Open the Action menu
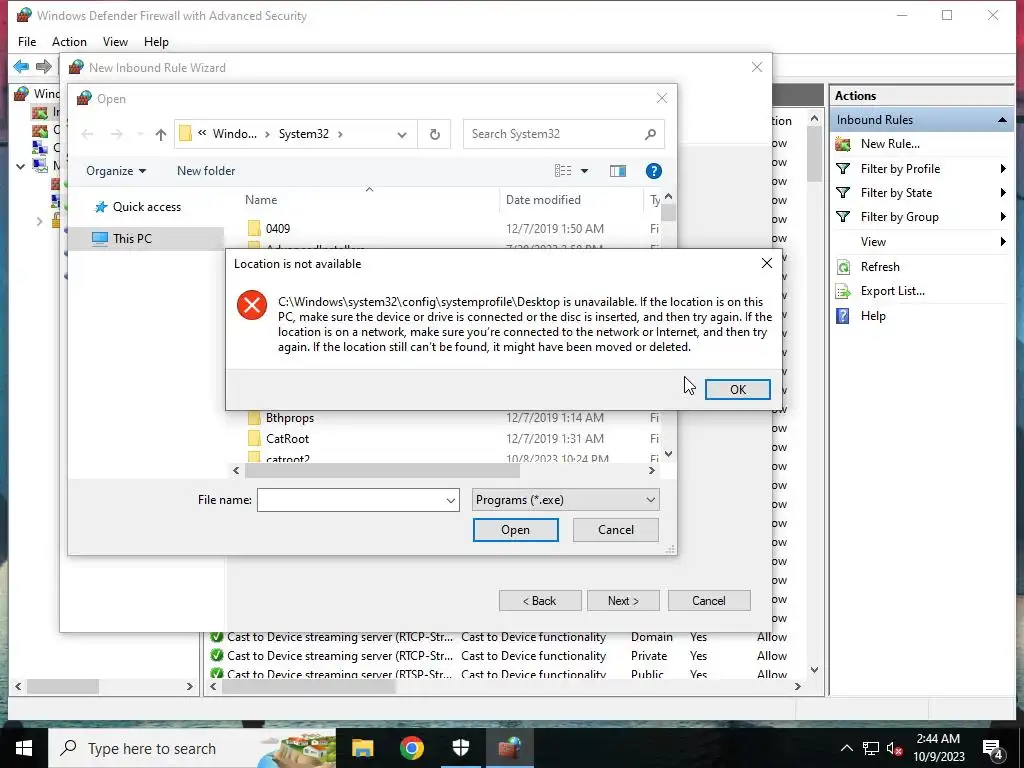 (69, 42)
